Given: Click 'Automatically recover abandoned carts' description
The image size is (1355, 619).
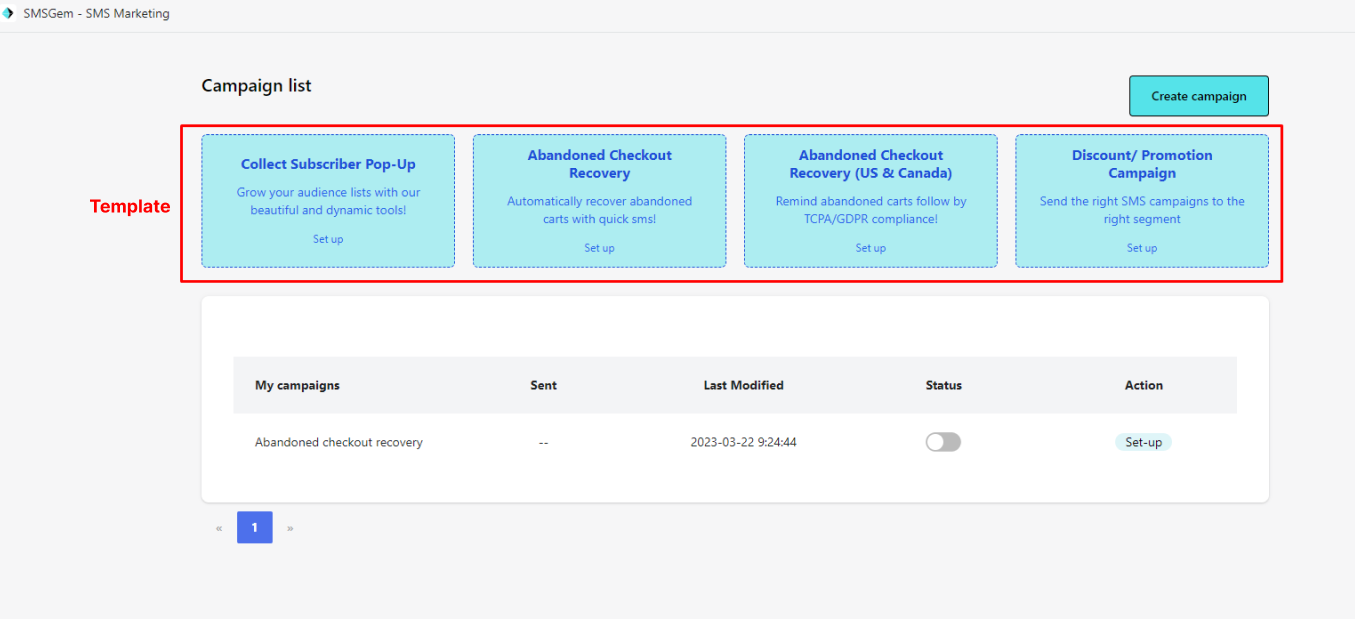Looking at the screenshot, I should pos(599,210).
